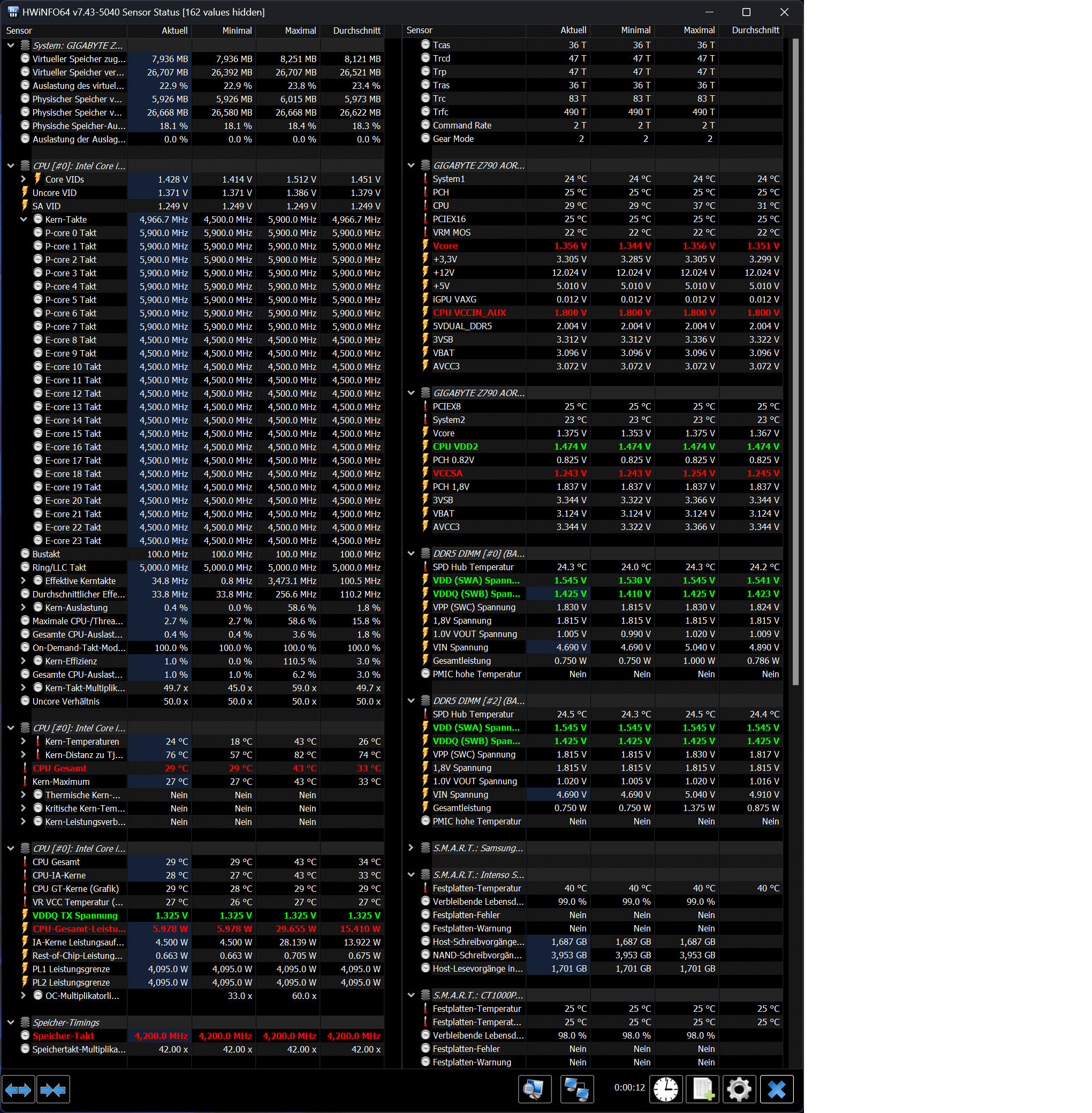
Task: Collapse the Kern-Takte tree node
Action: [24, 219]
